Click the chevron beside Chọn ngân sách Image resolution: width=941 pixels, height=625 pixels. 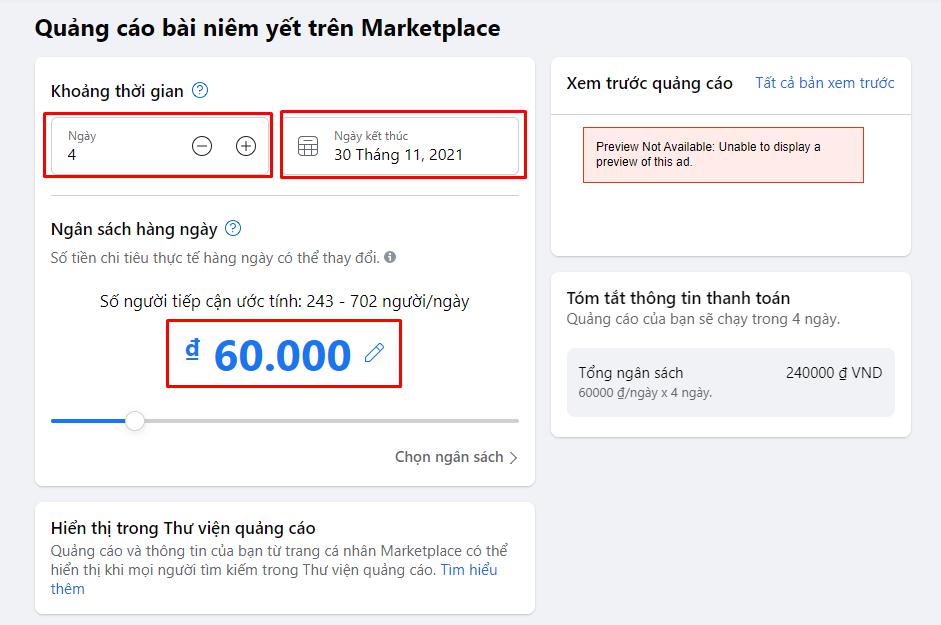(512, 456)
